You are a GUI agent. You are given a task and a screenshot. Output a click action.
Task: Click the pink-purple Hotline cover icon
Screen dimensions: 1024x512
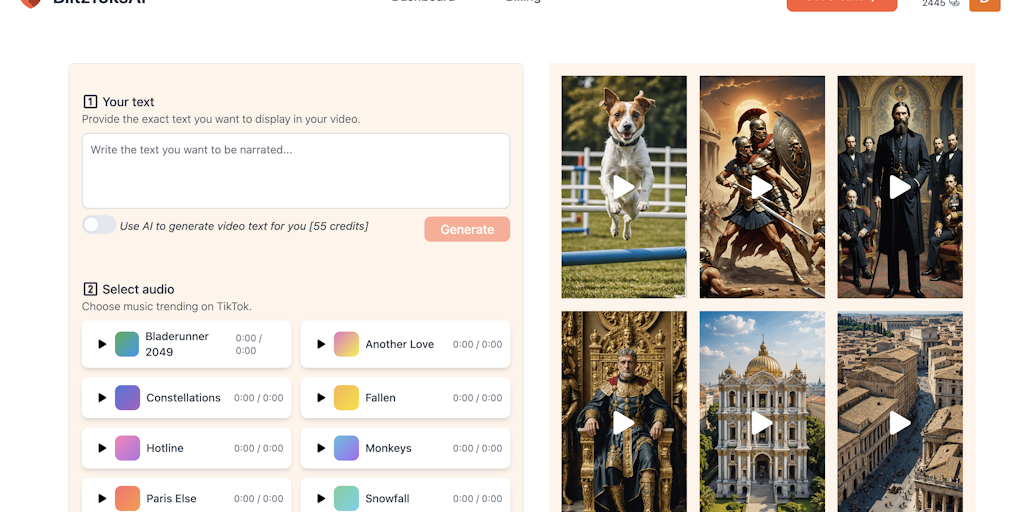(127, 448)
